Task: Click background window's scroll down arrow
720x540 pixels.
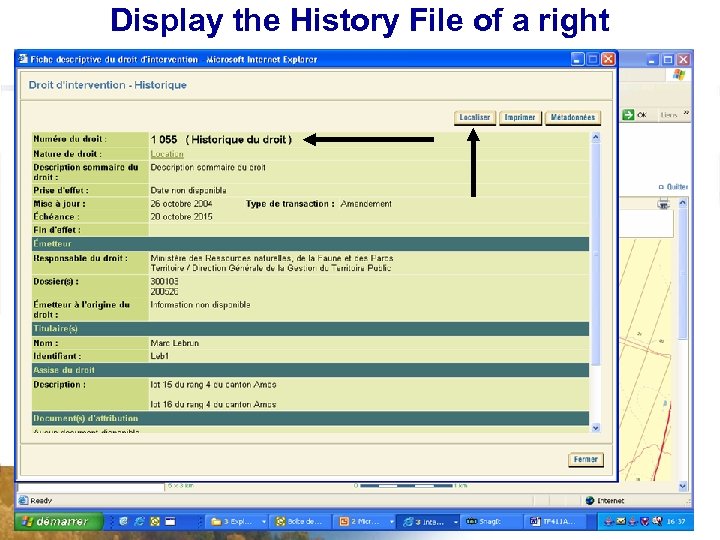Action: click(x=683, y=486)
